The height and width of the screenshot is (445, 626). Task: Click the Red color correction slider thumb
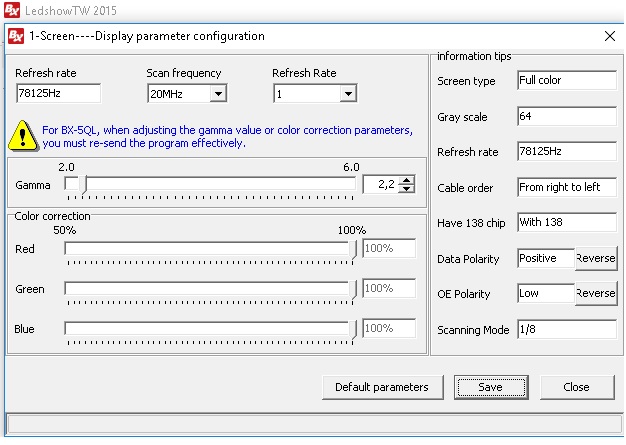point(353,250)
